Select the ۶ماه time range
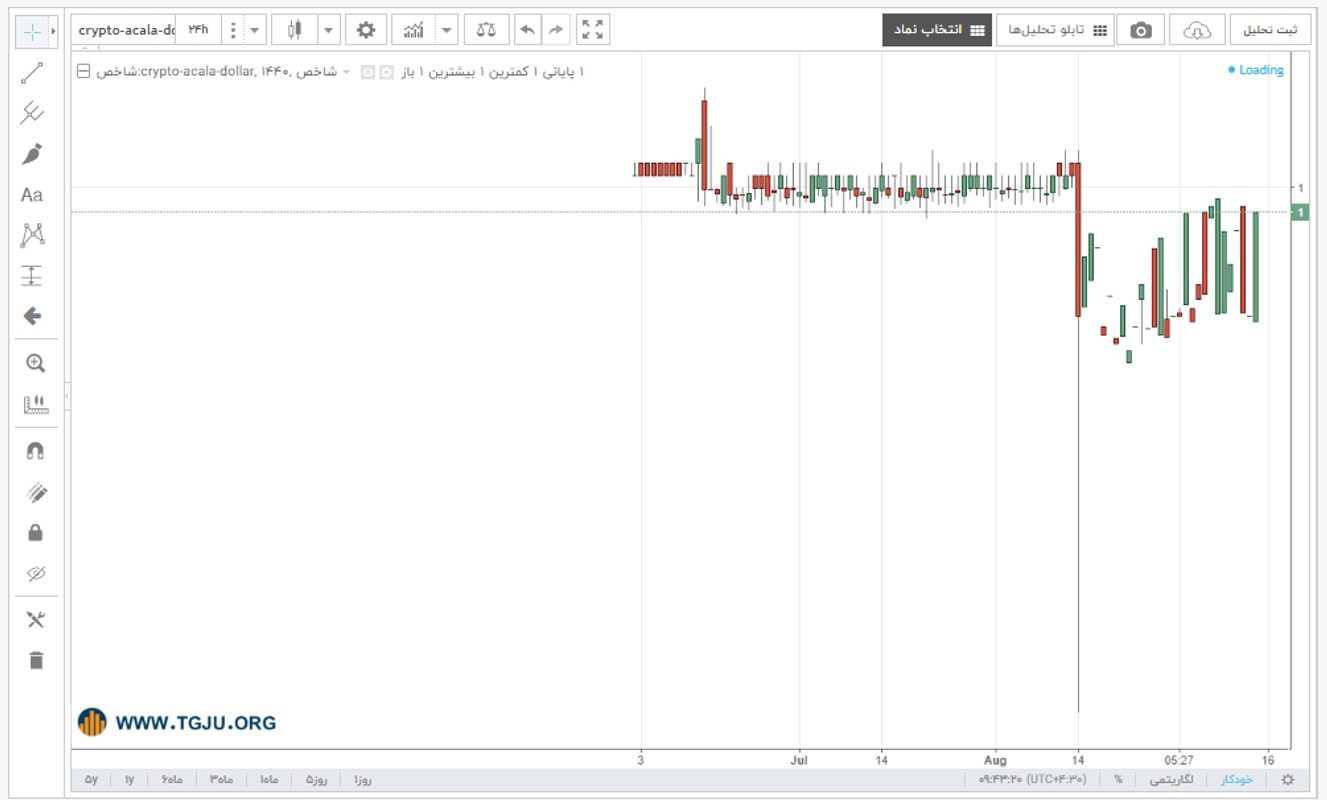Image resolution: width=1327 pixels, height=800 pixels. pos(171,780)
